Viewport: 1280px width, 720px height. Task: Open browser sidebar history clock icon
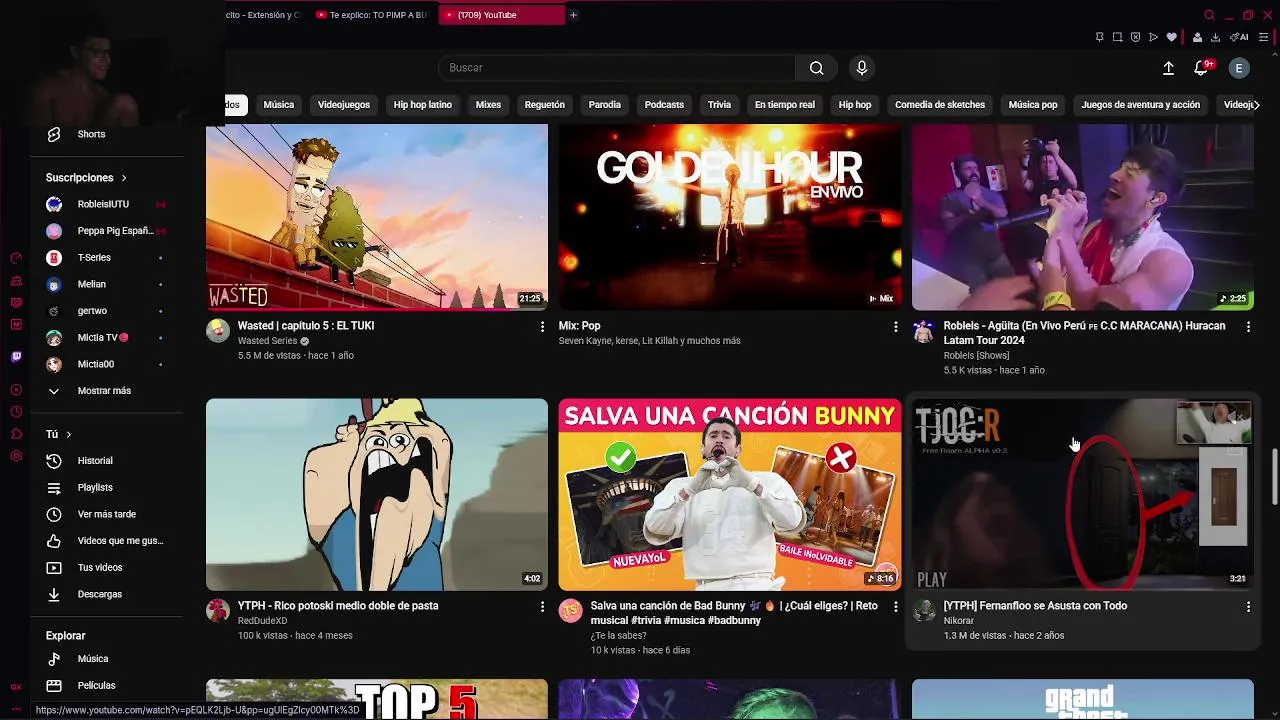point(16,412)
